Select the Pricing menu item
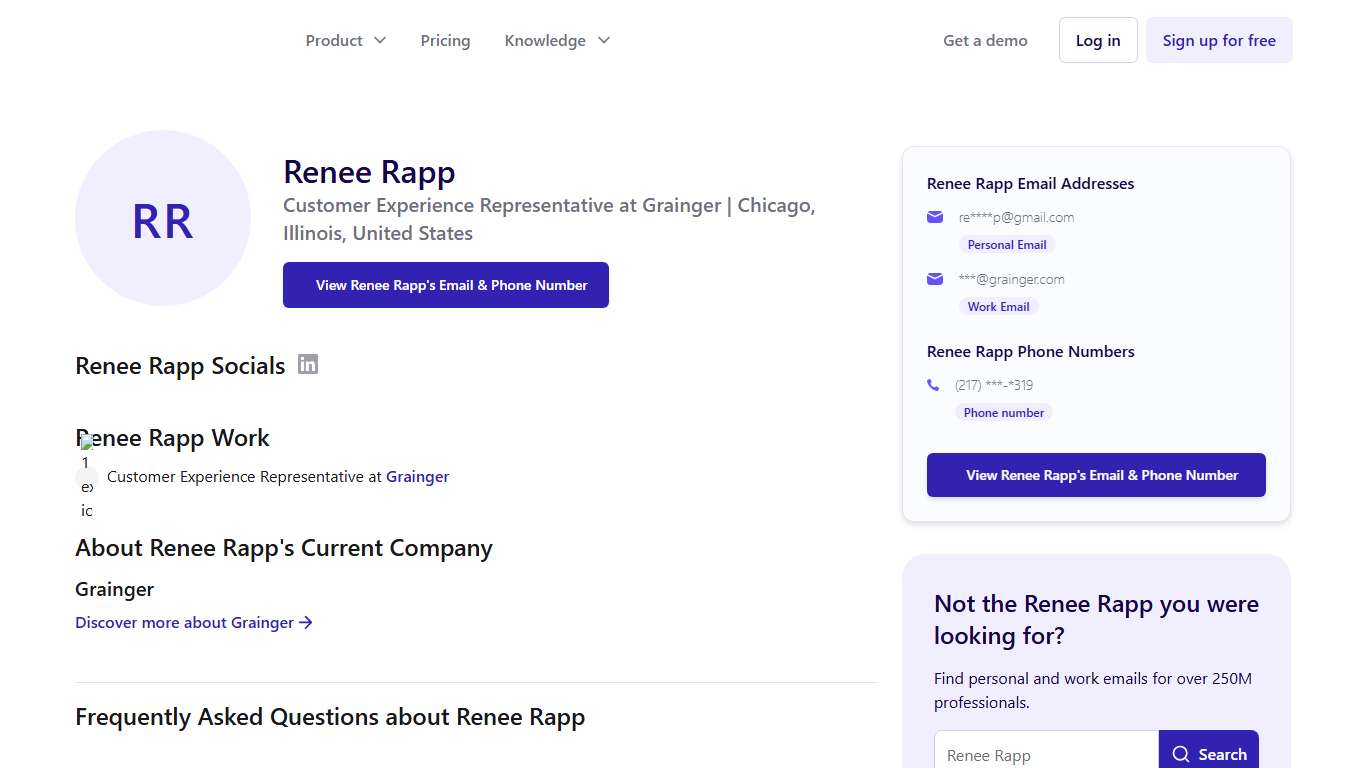Image resolution: width=1366 pixels, height=768 pixels. (445, 40)
